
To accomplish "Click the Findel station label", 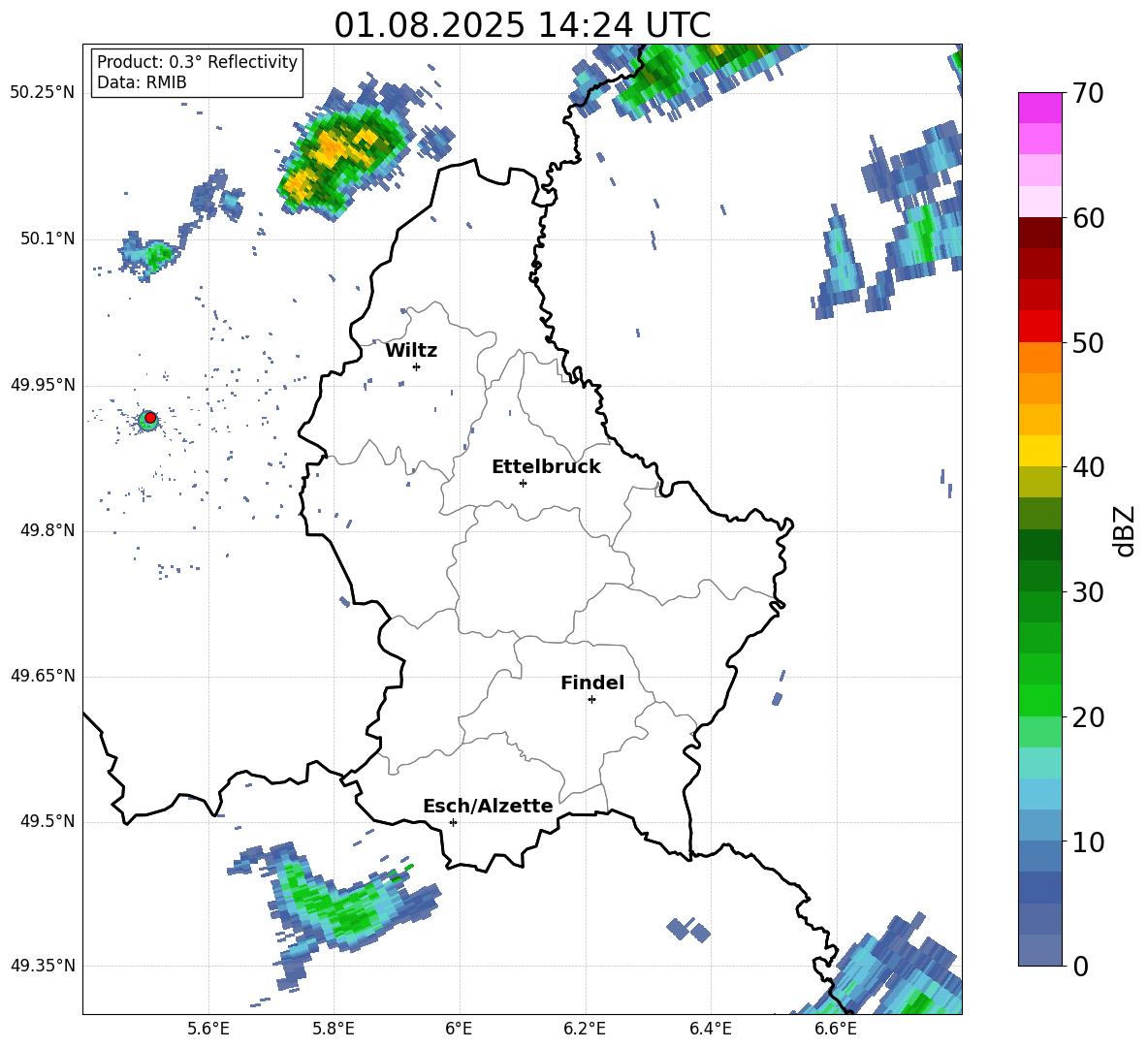I will 592,683.
